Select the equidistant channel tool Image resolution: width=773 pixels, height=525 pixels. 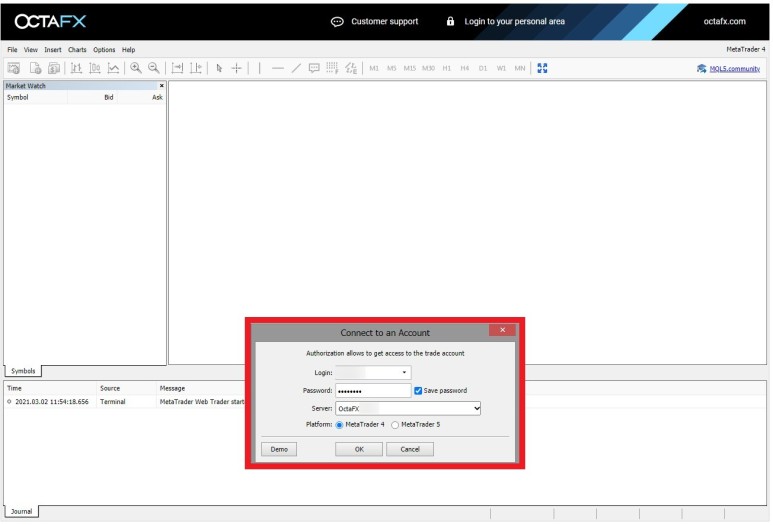(351, 68)
